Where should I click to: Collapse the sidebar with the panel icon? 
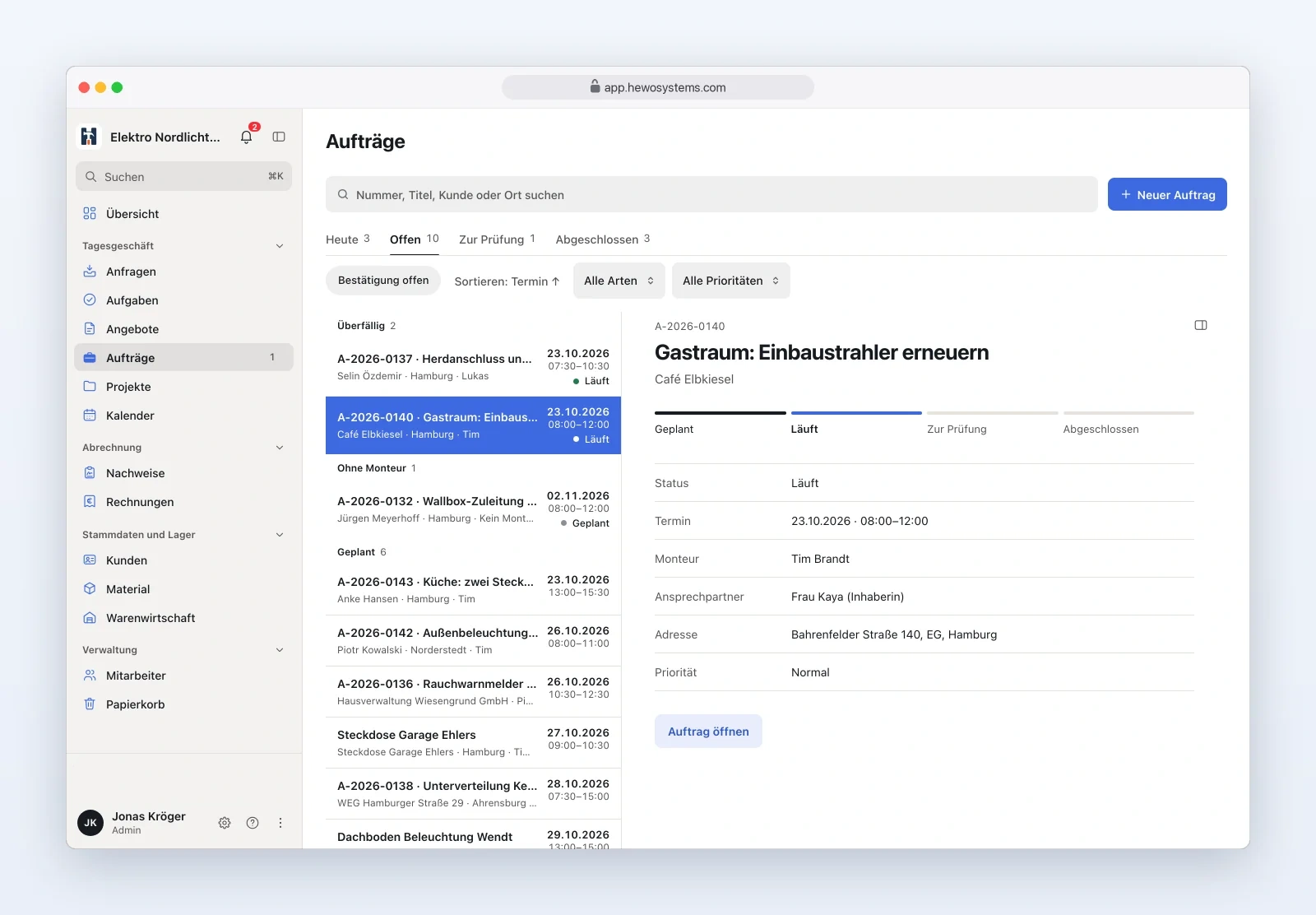point(279,137)
